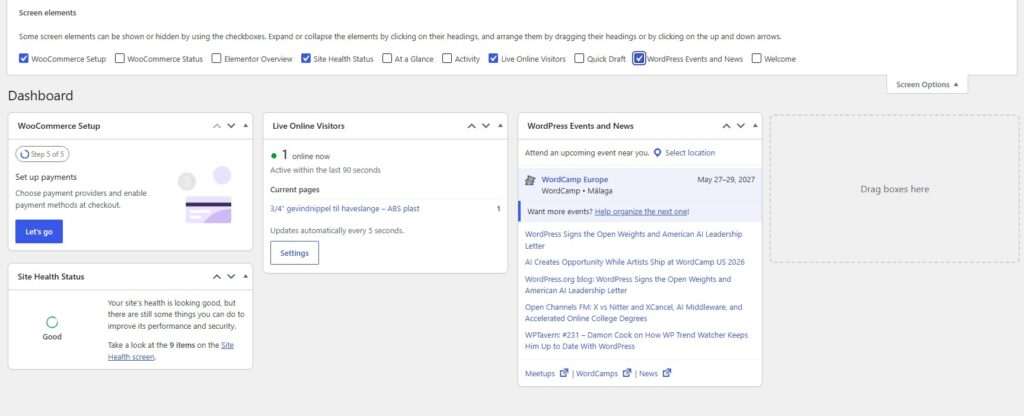Move WordPress Events and News up
The width and height of the screenshot is (1024, 416).
[726, 126]
